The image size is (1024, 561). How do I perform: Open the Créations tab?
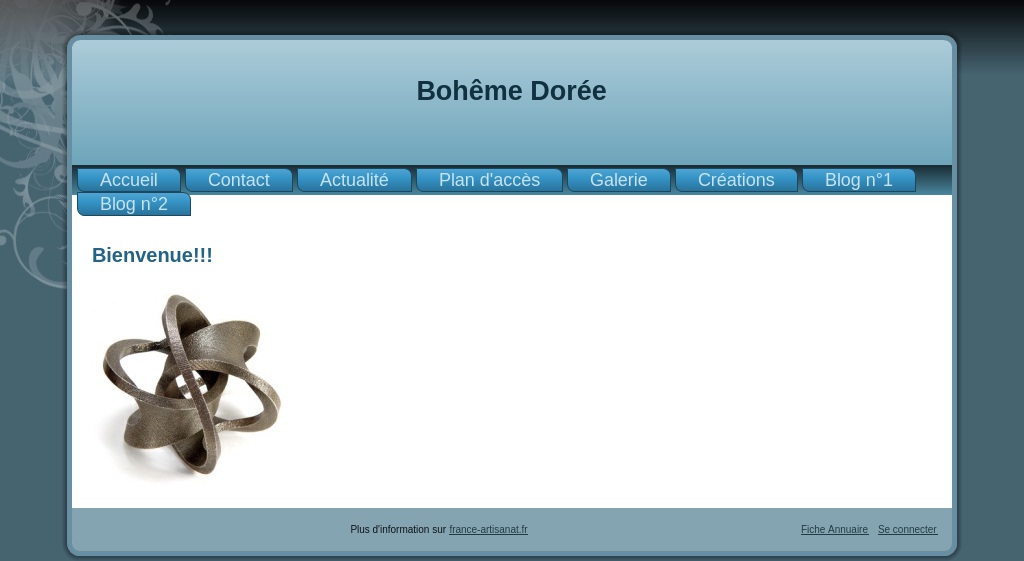tap(736, 180)
